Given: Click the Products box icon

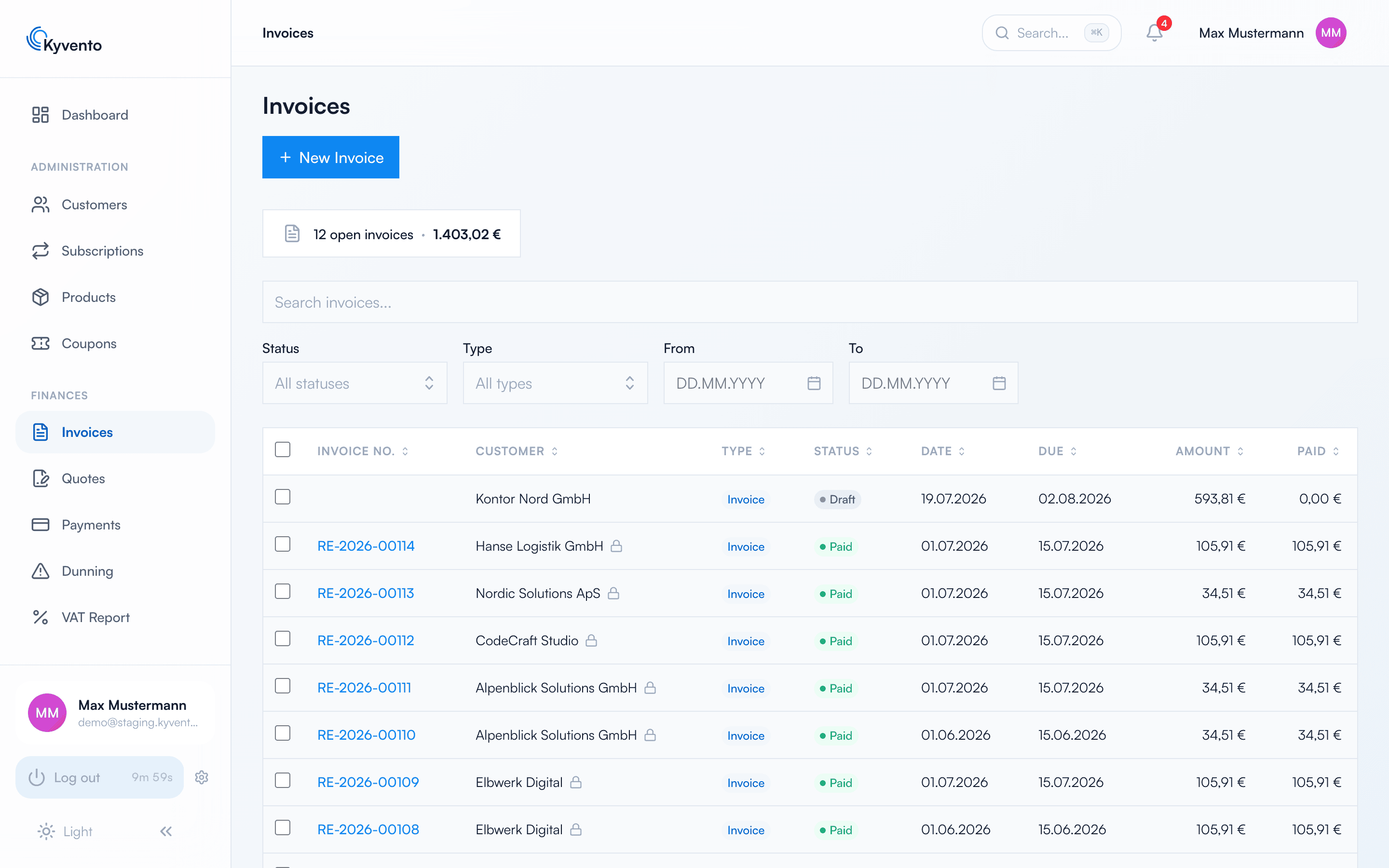Looking at the screenshot, I should click(x=40, y=298).
